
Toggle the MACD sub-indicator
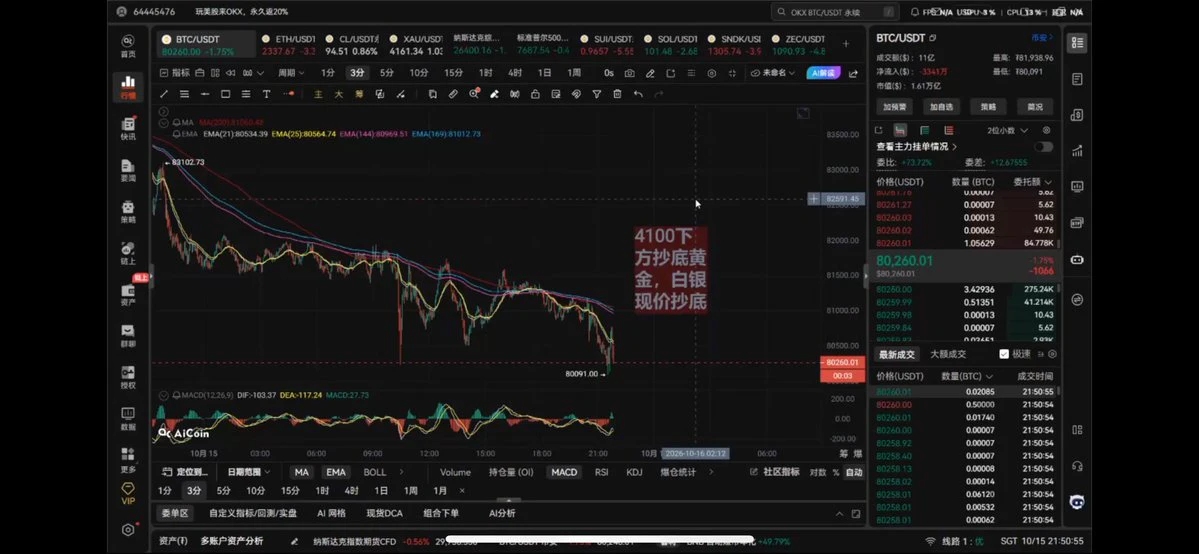(564, 472)
